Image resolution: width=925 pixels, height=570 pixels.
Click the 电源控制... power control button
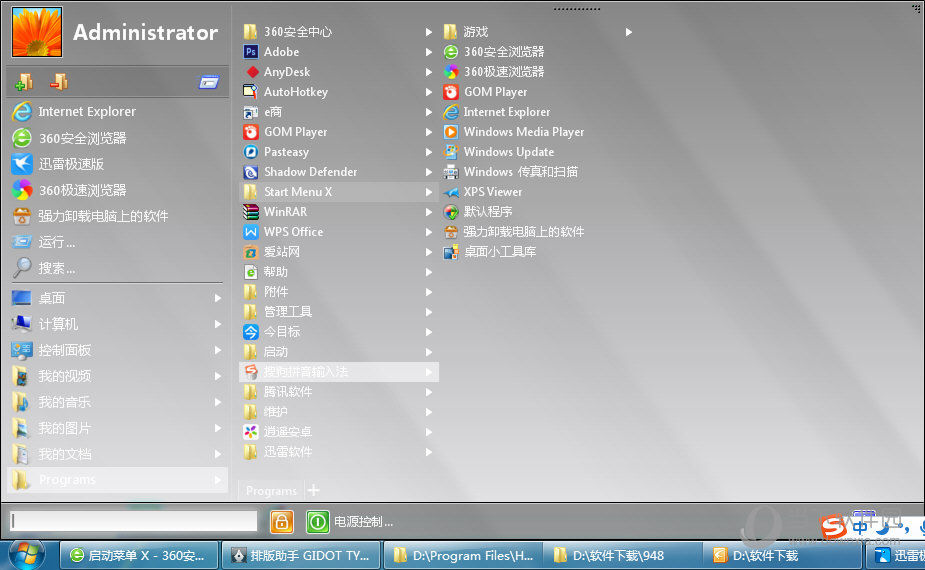(x=363, y=522)
